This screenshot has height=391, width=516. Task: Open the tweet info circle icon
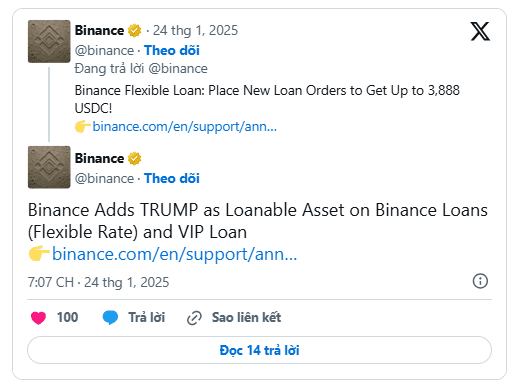[480, 281]
